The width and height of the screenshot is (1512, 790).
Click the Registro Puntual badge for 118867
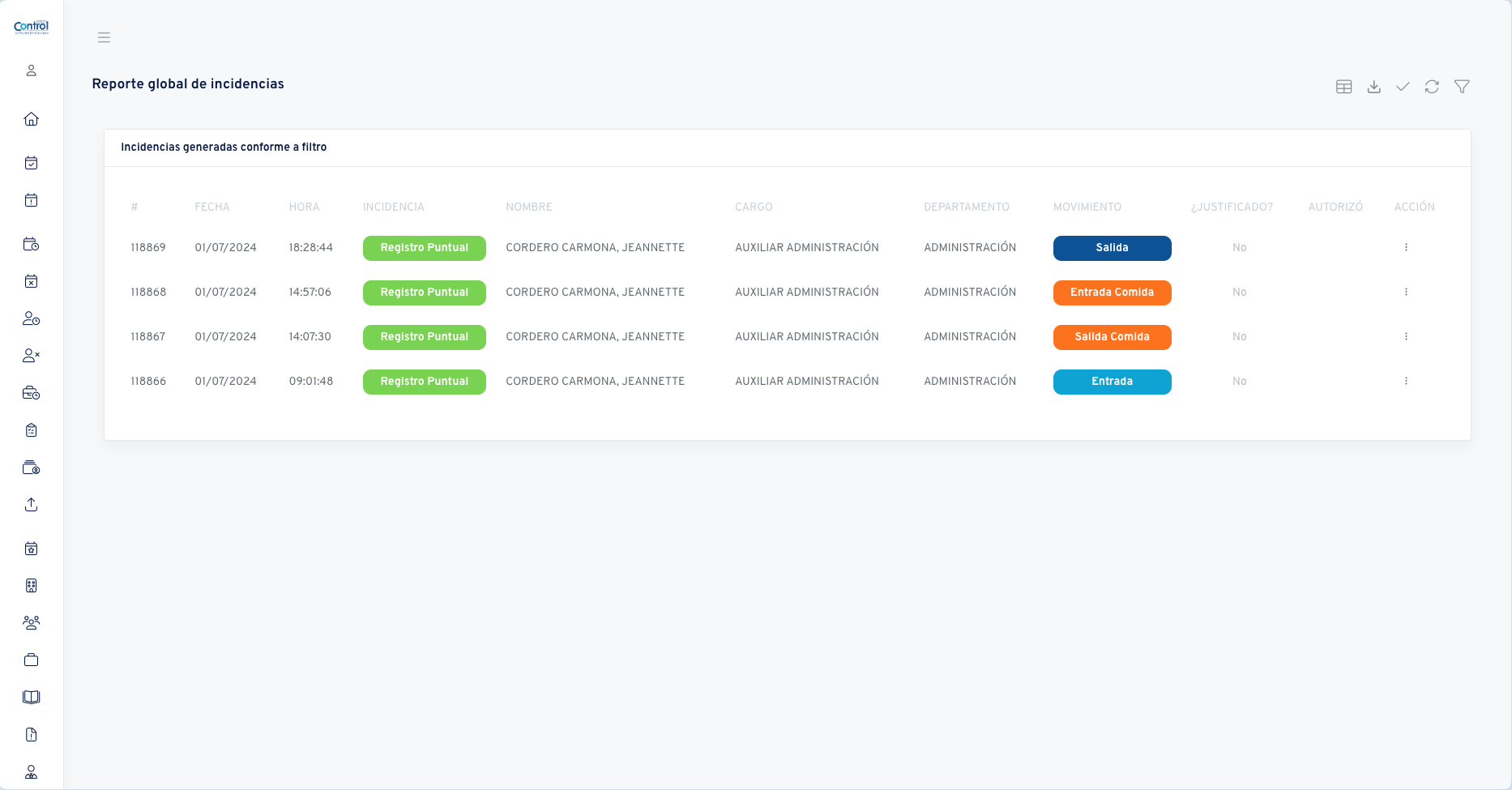[x=425, y=337]
